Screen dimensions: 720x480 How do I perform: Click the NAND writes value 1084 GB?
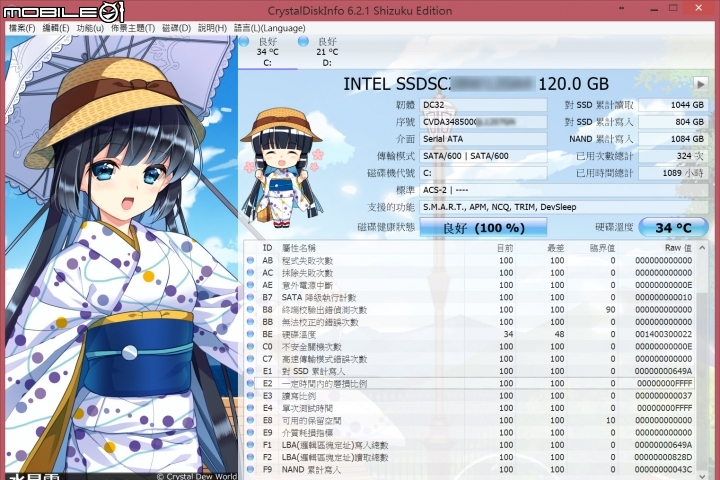673,139
